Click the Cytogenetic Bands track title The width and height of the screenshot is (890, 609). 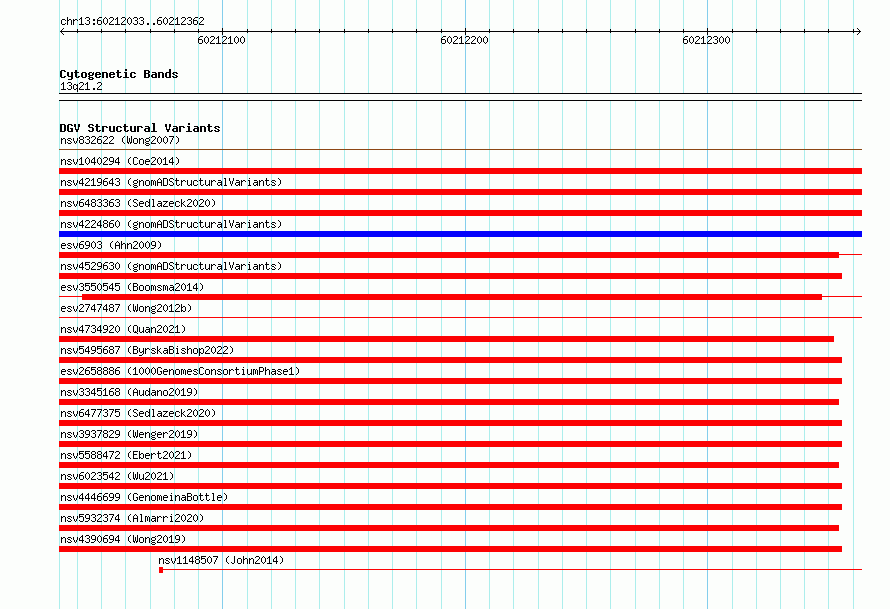(x=119, y=74)
